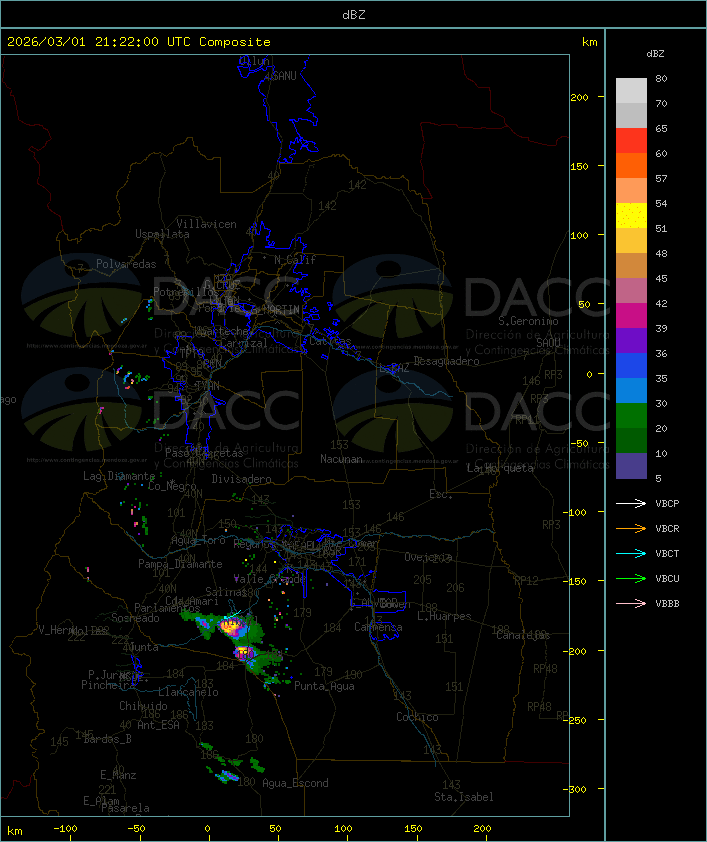
Task: Click the Pasarela place label
Action: [125, 808]
